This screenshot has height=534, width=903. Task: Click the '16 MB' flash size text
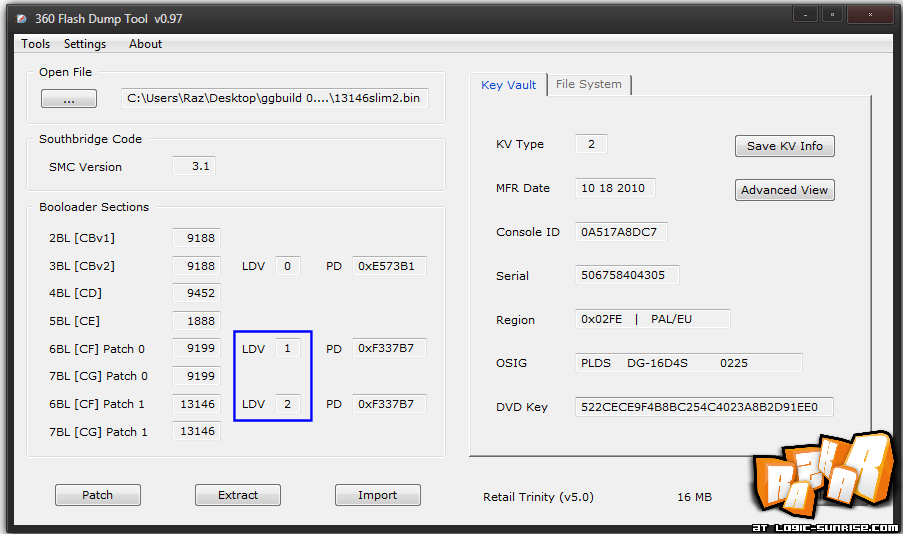pyautogui.click(x=694, y=497)
